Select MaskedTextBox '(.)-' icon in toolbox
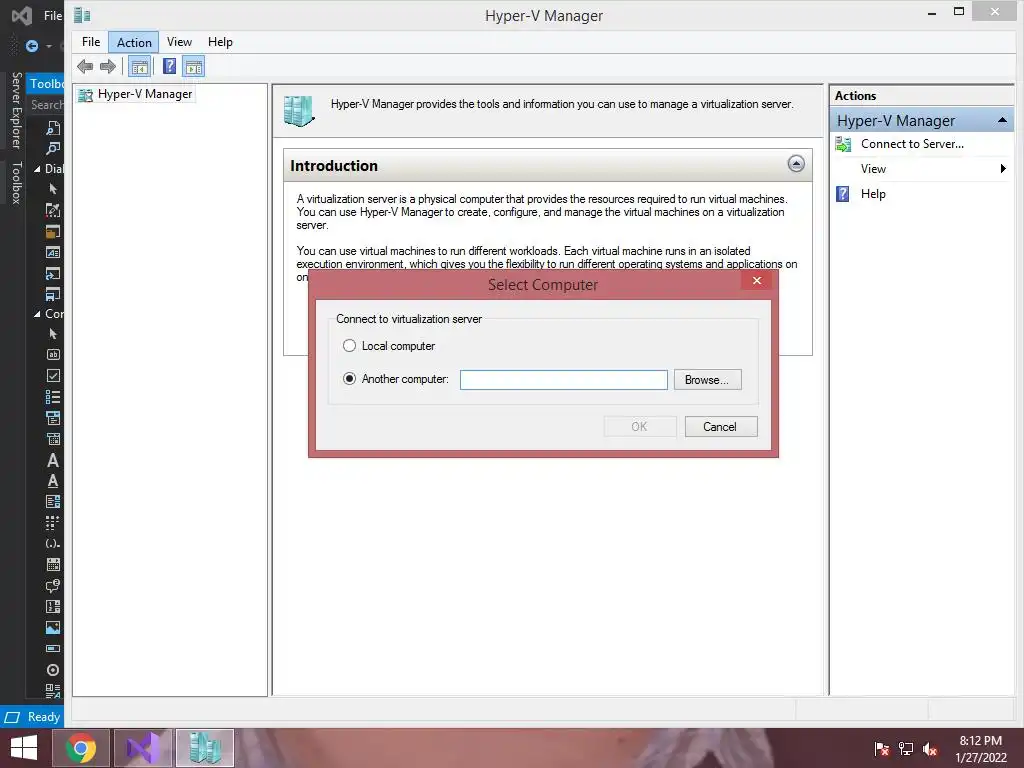This screenshot has width=1024, height=768. [53, 543]
